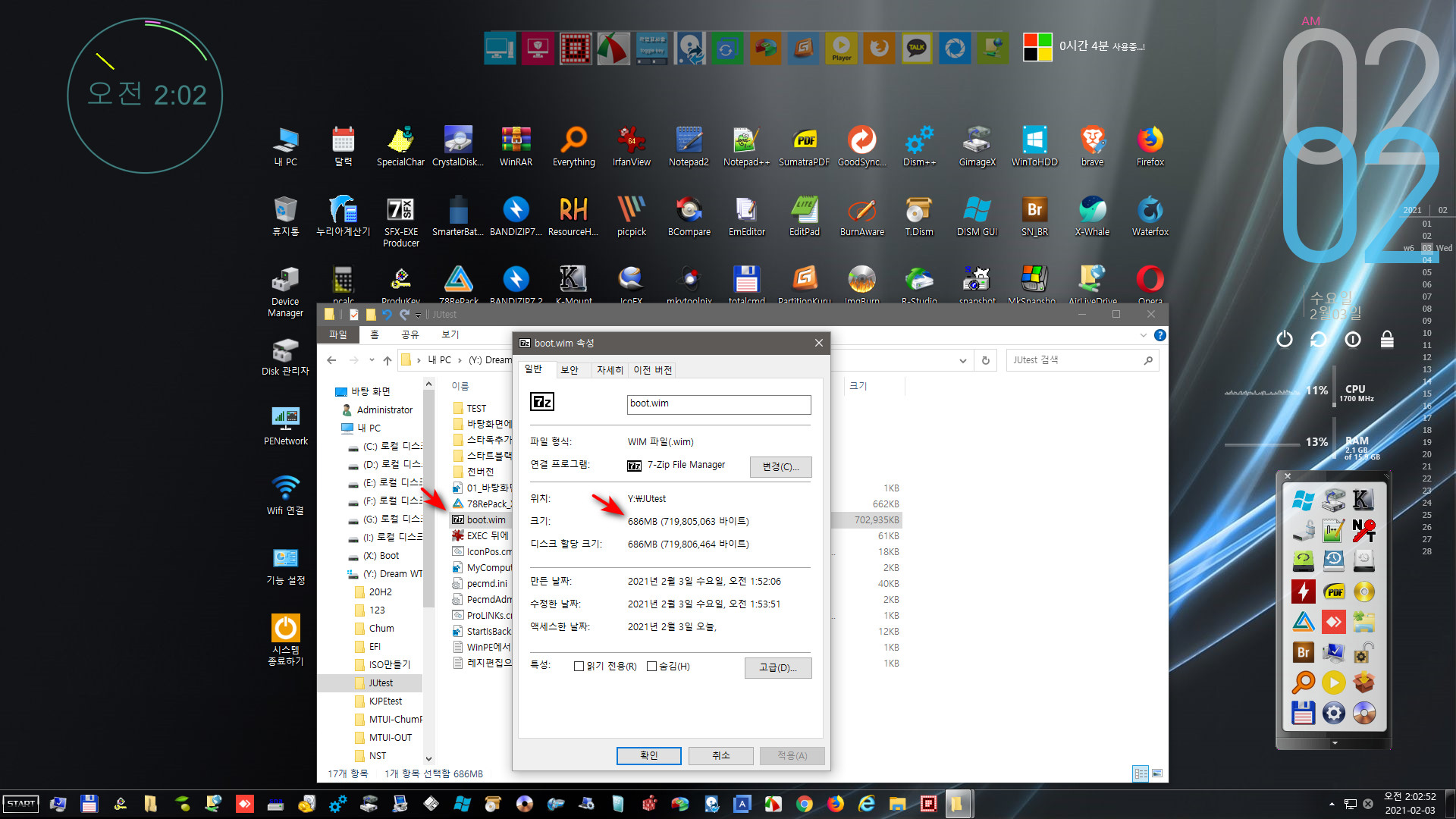Click the Wifi 연결 desktop icon
The width and height of the screenshot is (1456, 819).
pos(285,495)
